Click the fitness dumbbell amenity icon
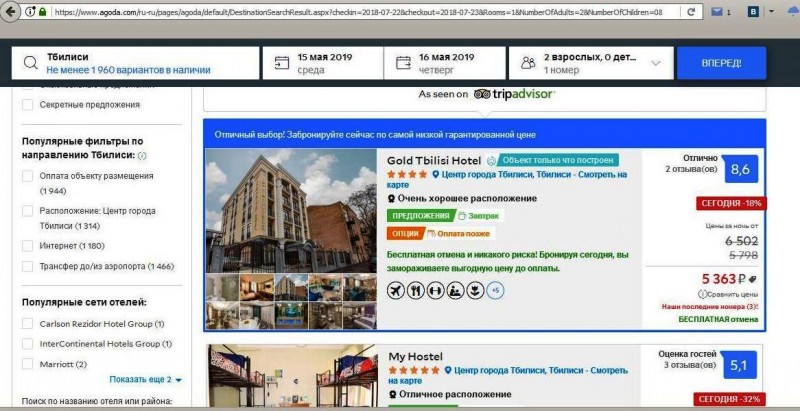 (436, 291)
